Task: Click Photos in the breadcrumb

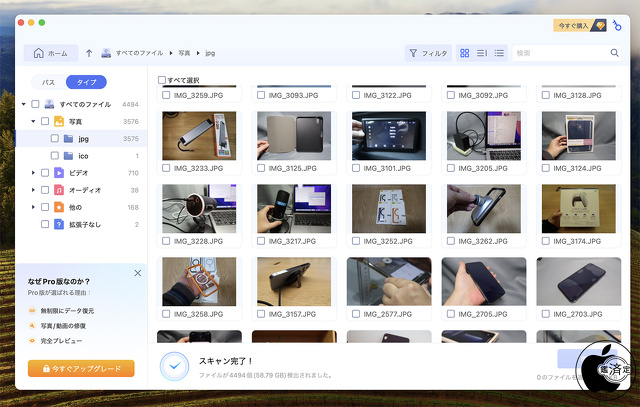Action: coord(184,53)
